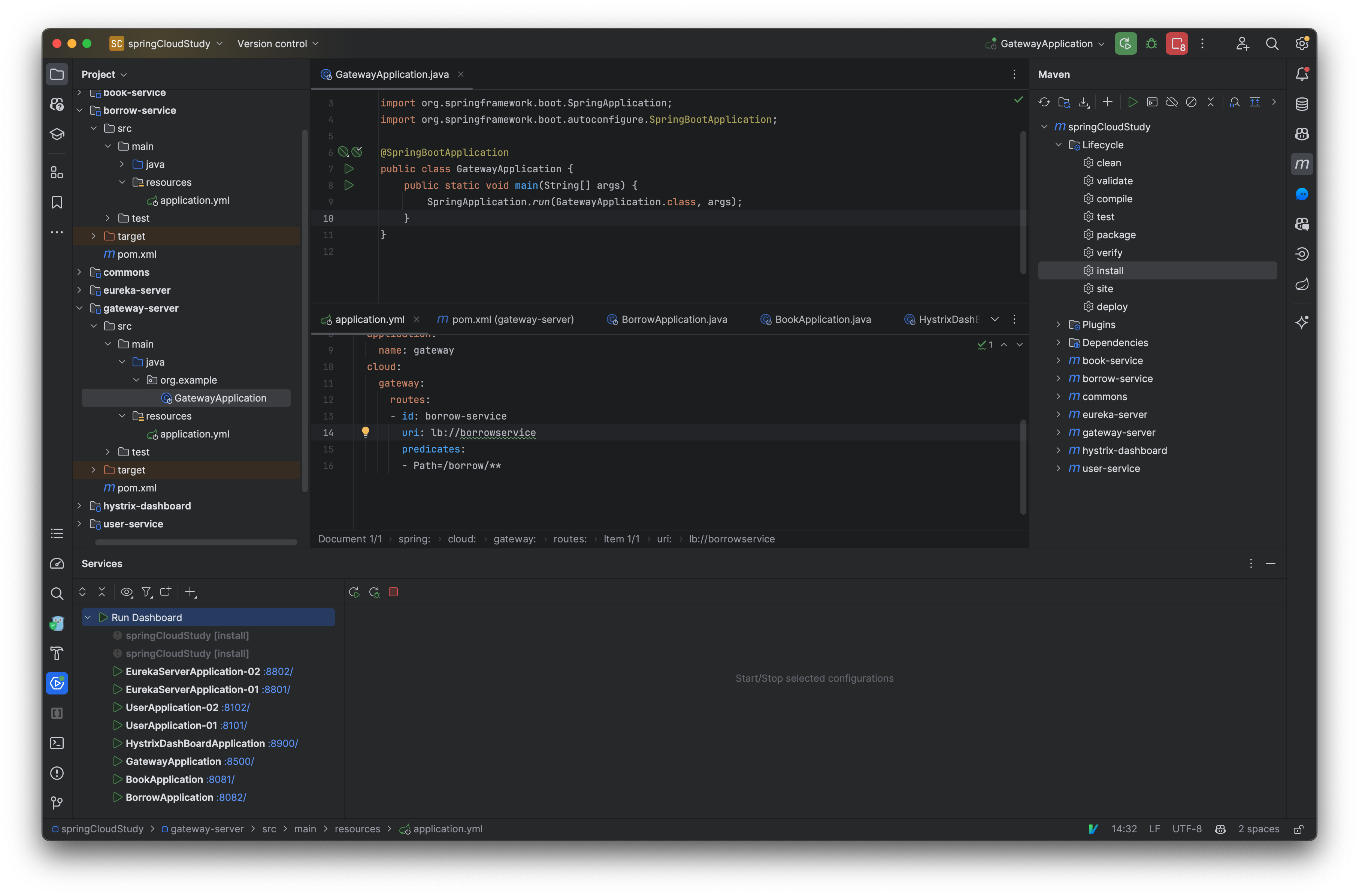Select the Maven tool window sidebar icon

tap(1301, 164)
